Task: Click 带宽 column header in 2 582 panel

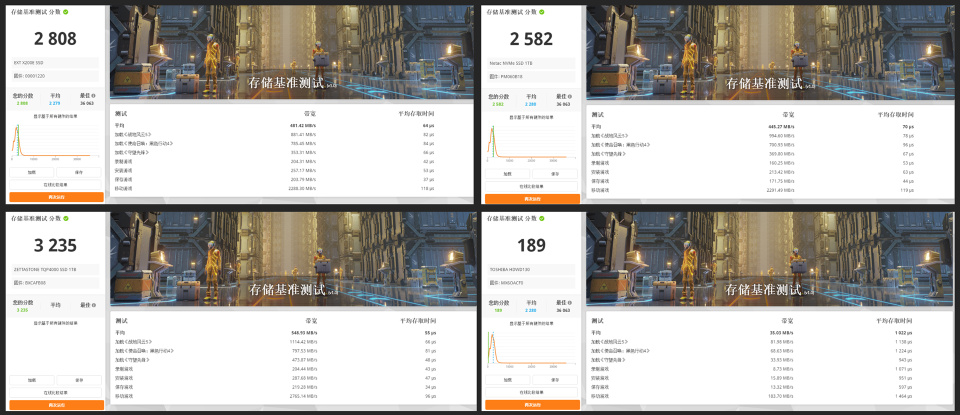Action: click(x=788, y=114)
